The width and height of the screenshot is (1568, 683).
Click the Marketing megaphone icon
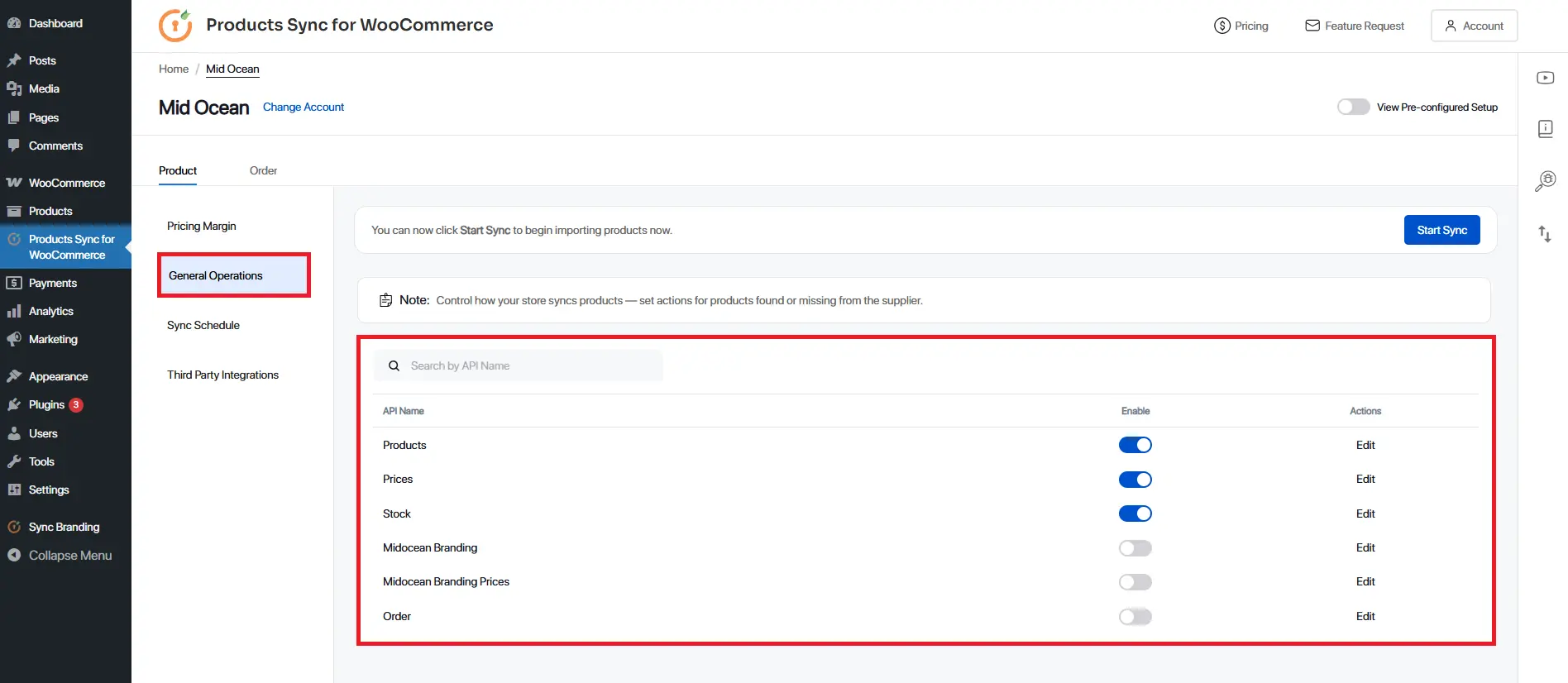click(14, 339)
